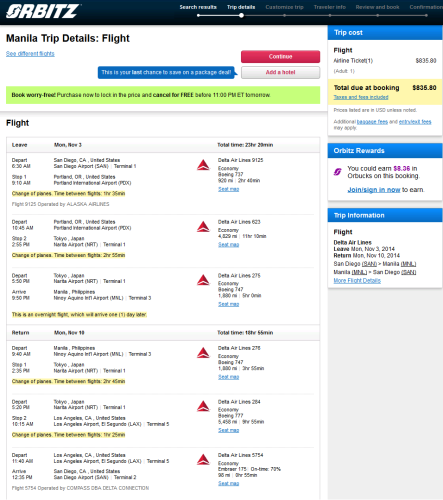This screenshot has height=500, width=443.
Task: Open the Taxes and fees included link
Action: [361, 97]
